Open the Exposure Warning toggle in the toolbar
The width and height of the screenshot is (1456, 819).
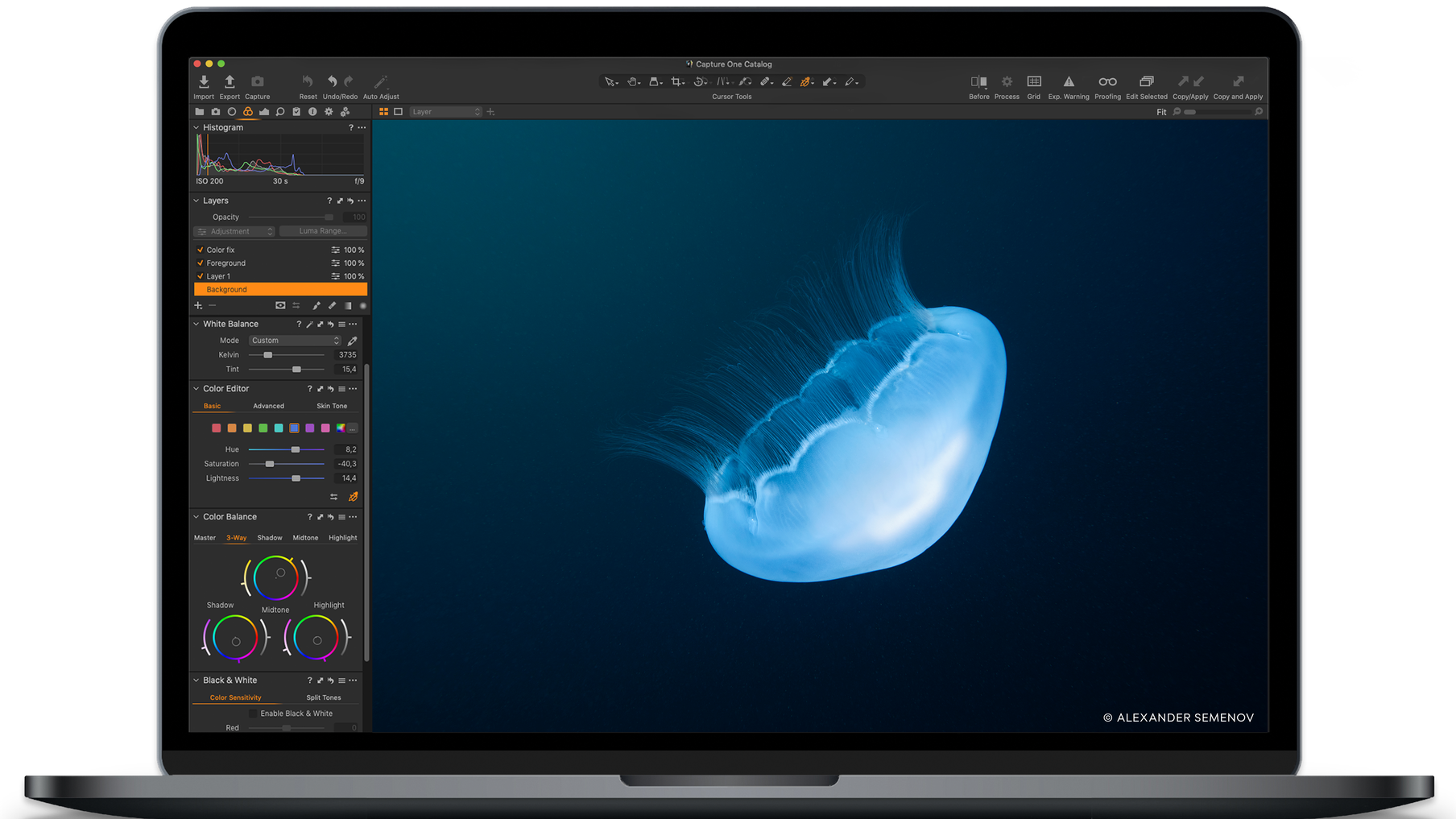pos(1069,81)
